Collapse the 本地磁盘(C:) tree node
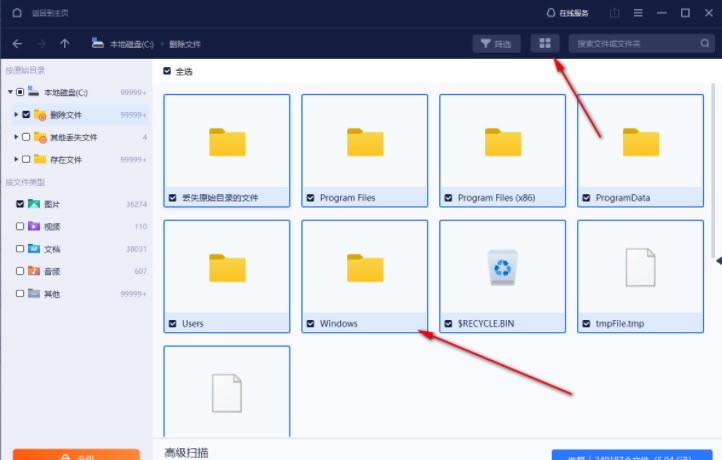Image resolution: width=722 pixels, height=460 pixels. click(x=10, y=92)
